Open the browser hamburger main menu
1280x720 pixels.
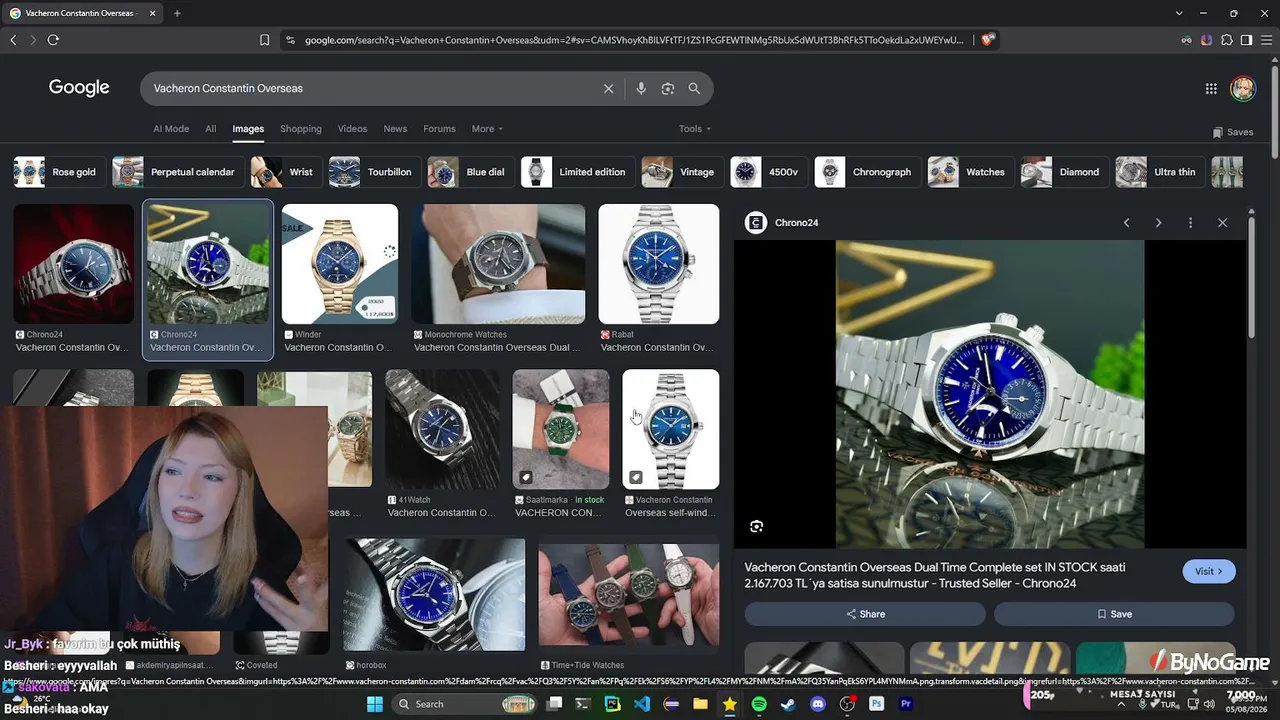click(x=1266, y=40)
